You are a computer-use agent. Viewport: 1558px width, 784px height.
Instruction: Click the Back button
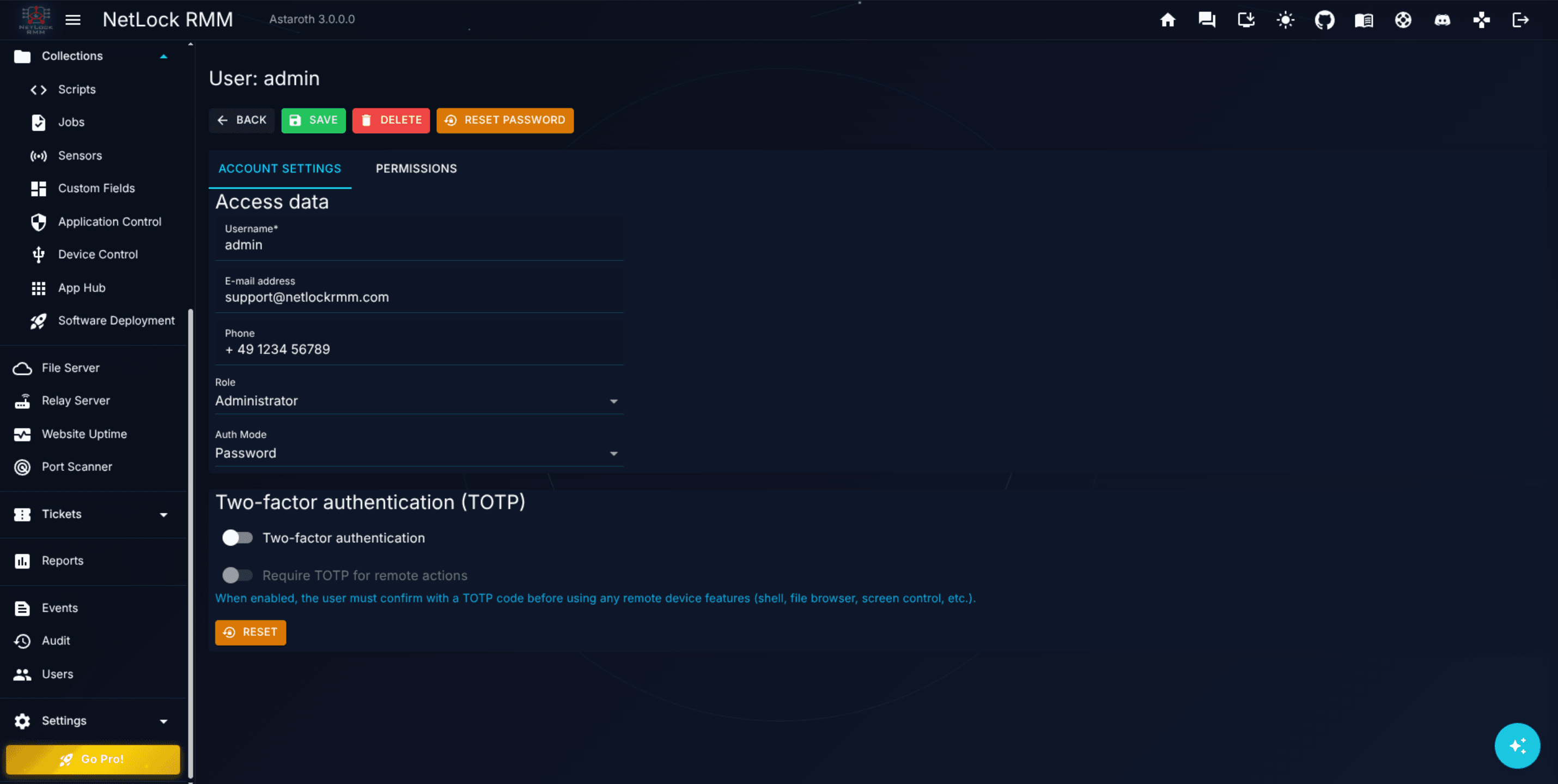241,120
